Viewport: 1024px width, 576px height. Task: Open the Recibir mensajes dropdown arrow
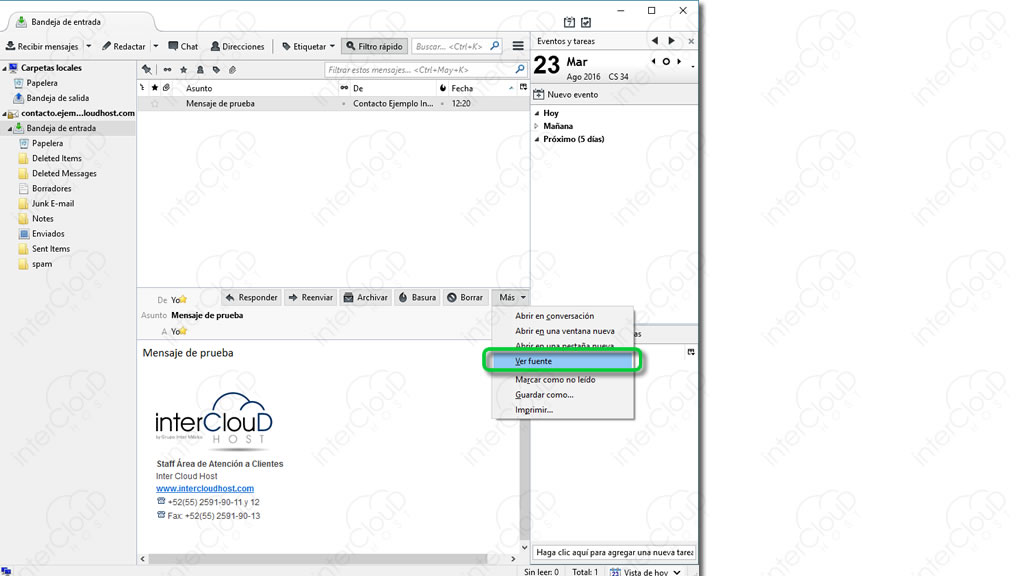(88, 46)
